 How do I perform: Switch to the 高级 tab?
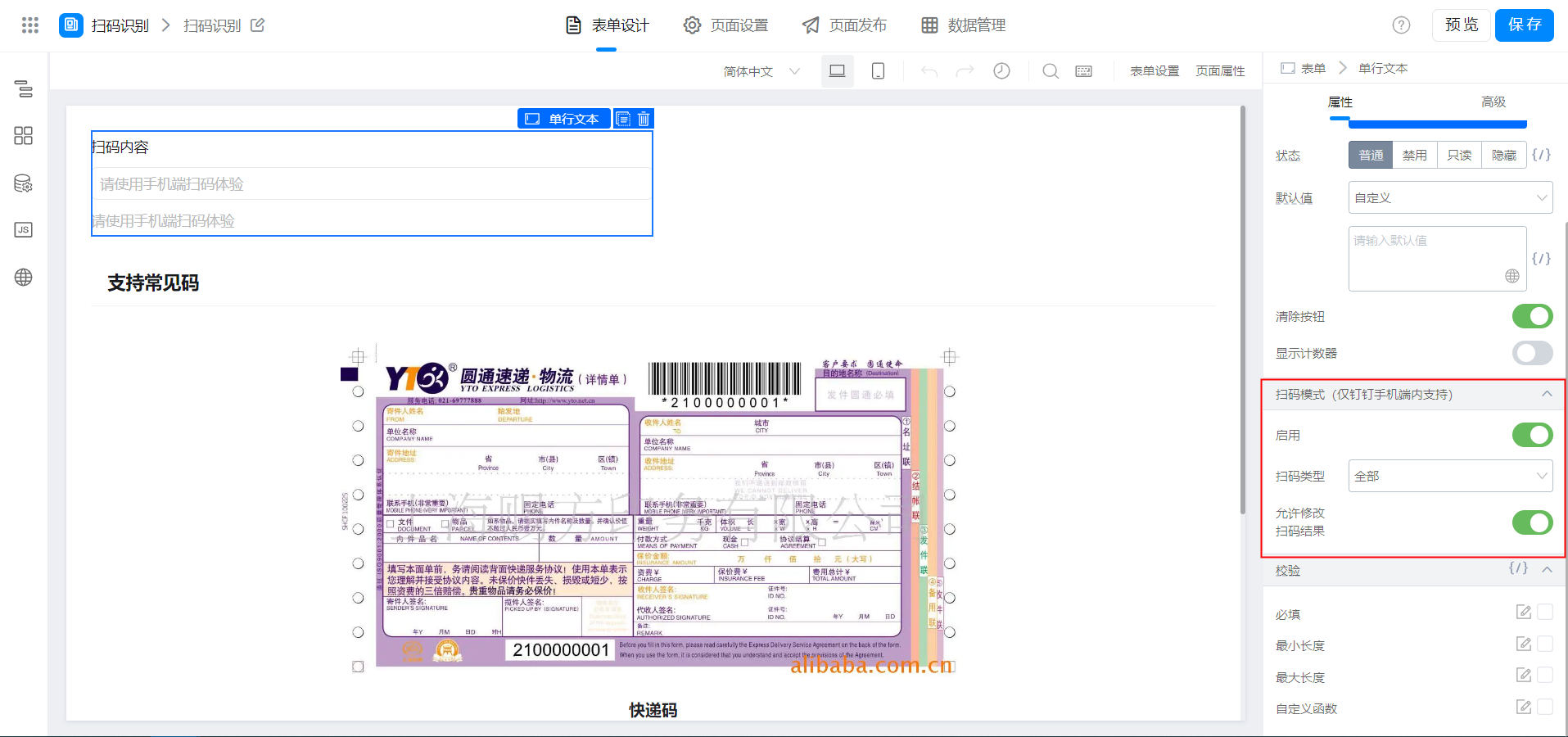[1493, 102]
